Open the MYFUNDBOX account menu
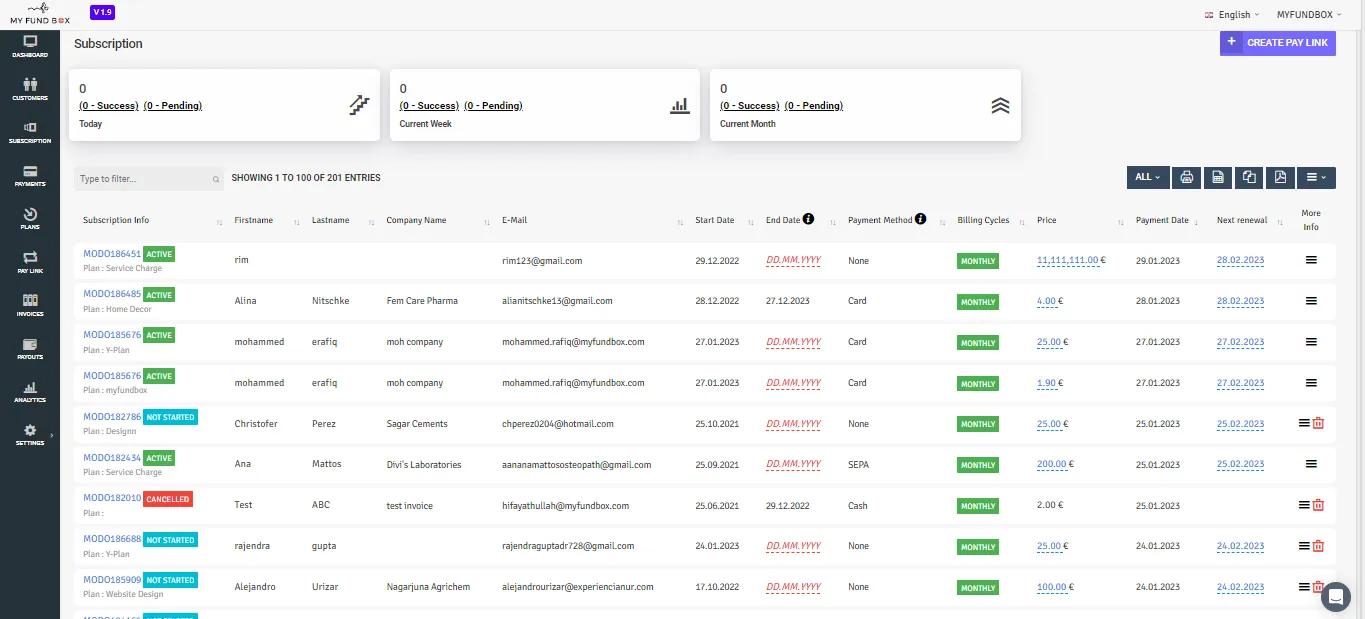Viewport: 1365px width, 619px height. (1309, 15)
